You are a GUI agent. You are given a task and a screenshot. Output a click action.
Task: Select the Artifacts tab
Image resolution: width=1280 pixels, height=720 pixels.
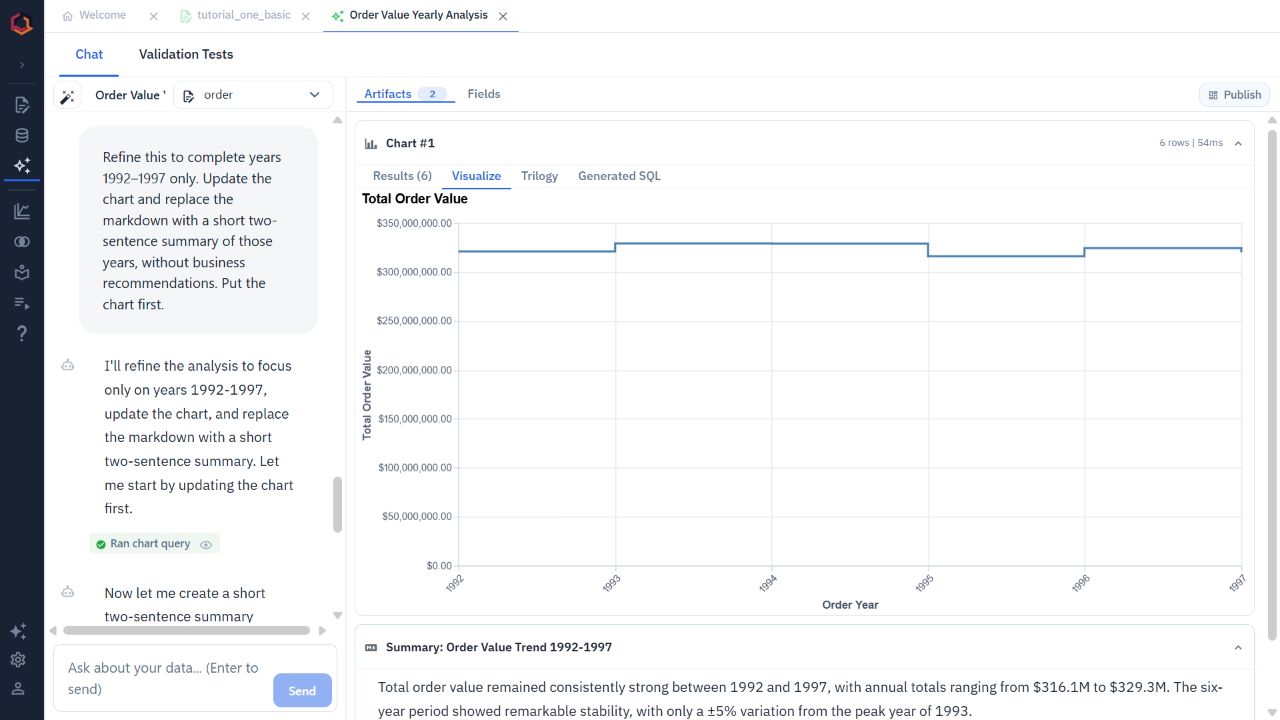(x=405, y=94)
